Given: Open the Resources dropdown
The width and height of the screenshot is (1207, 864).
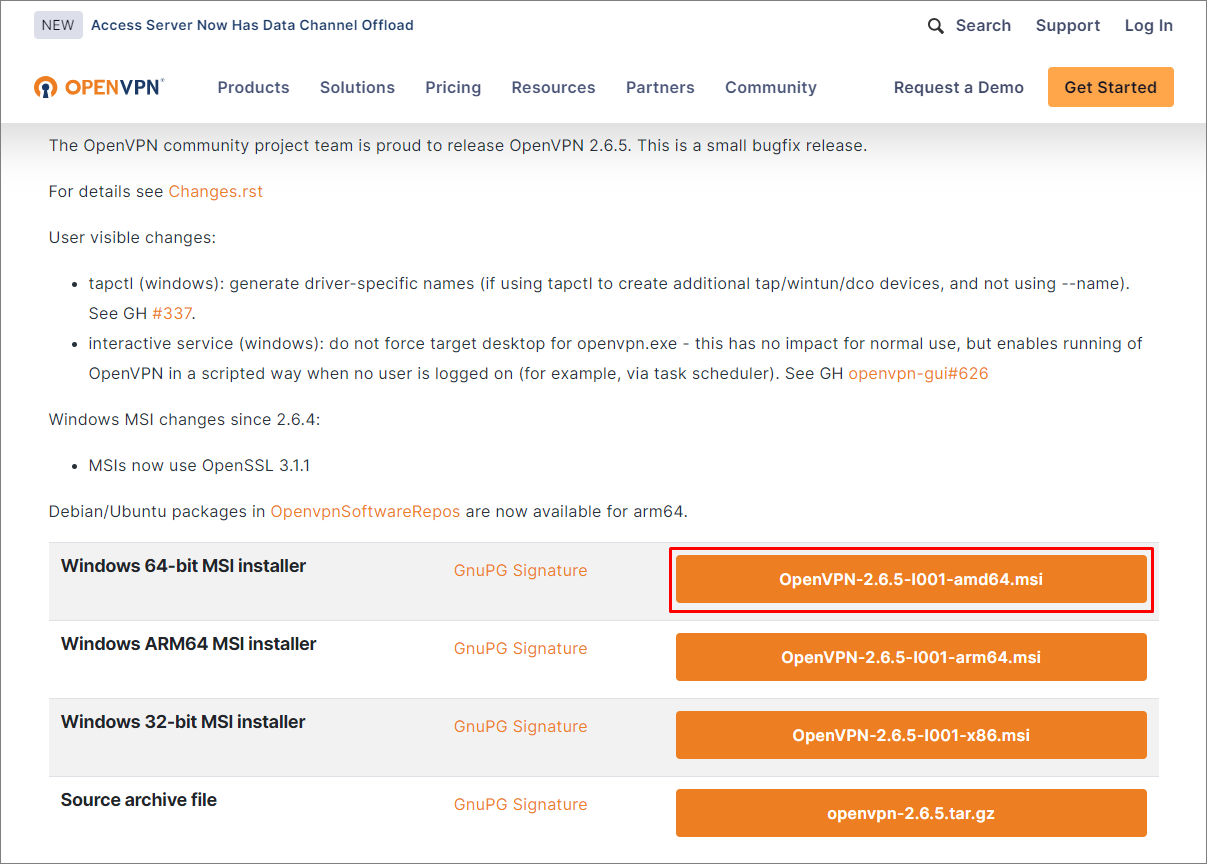Looking at the screenshot, I should click(x=553, y=87).
